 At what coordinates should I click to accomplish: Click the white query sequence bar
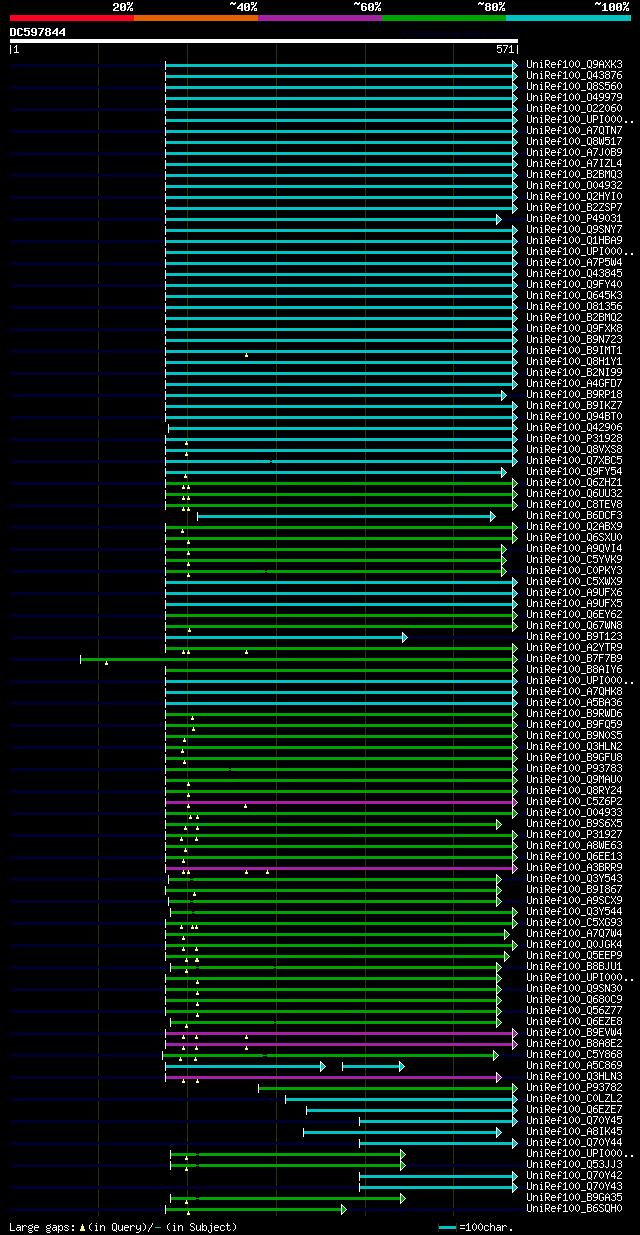[x=264, y=41]
